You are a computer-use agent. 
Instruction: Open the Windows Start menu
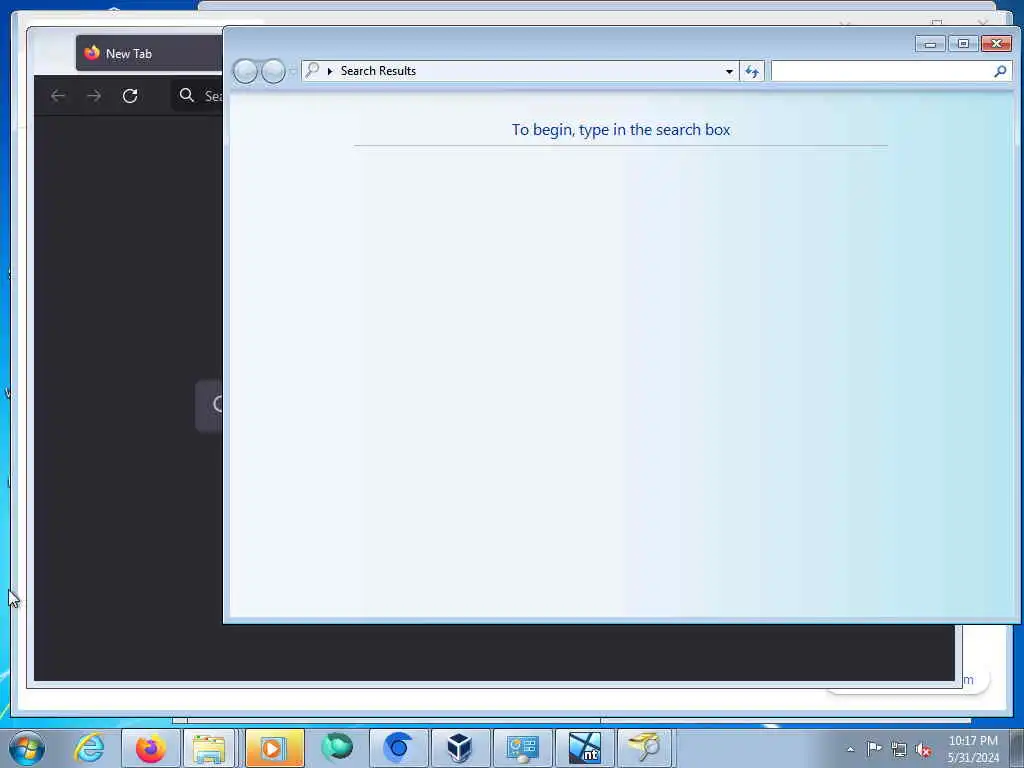27,748
